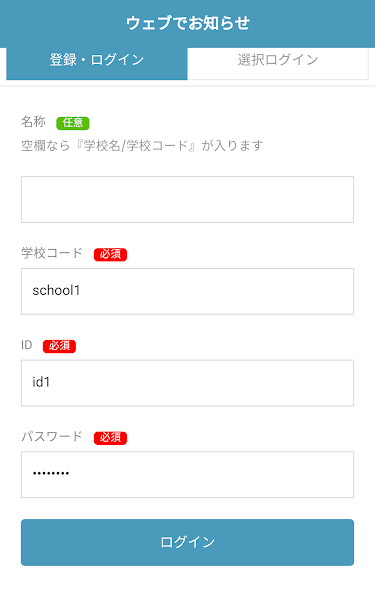375x592 pixels.
Task: Click the ウェブでお知らせ header title
Action: tap(188, 23)
